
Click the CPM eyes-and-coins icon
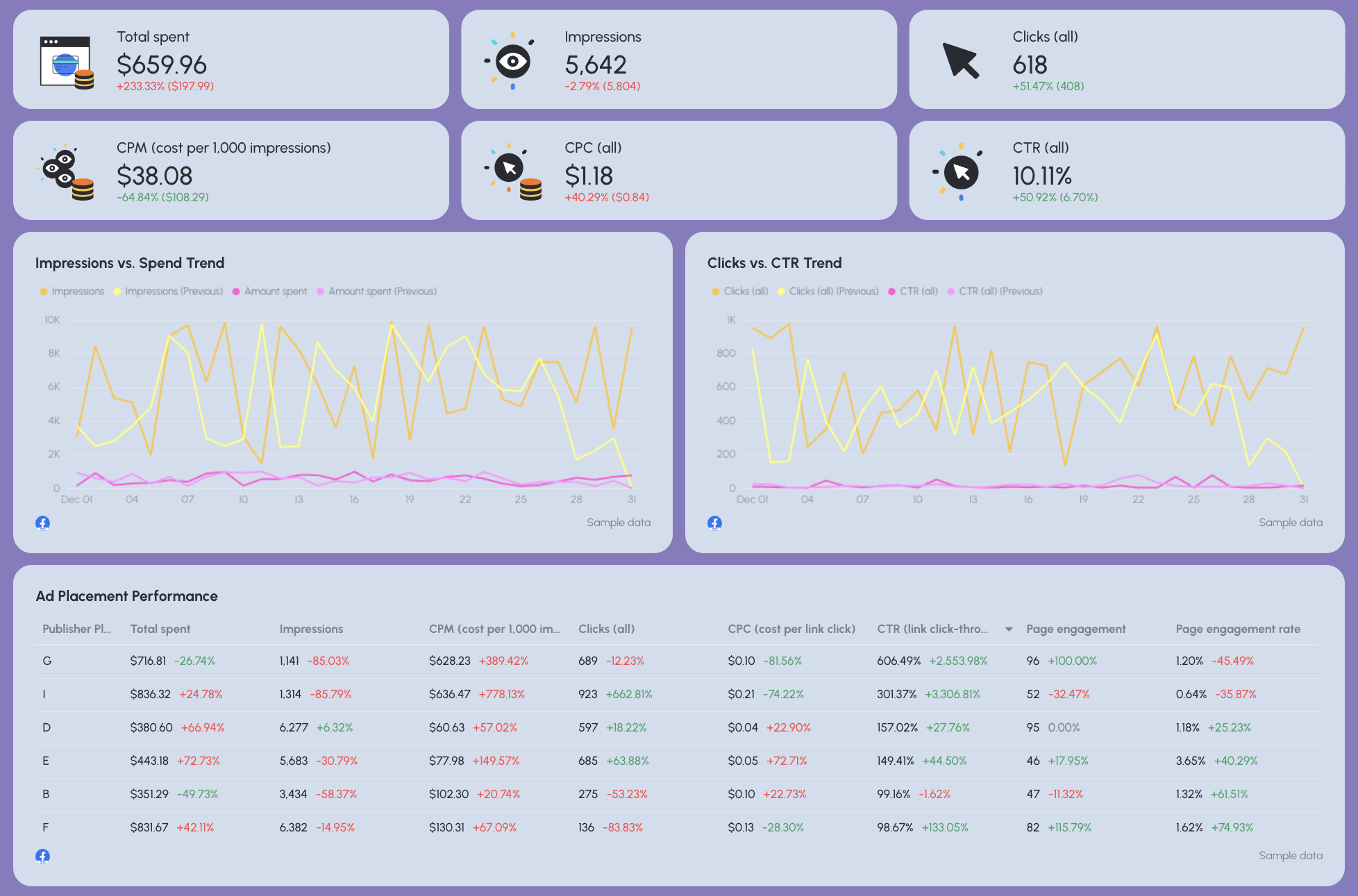66,171
